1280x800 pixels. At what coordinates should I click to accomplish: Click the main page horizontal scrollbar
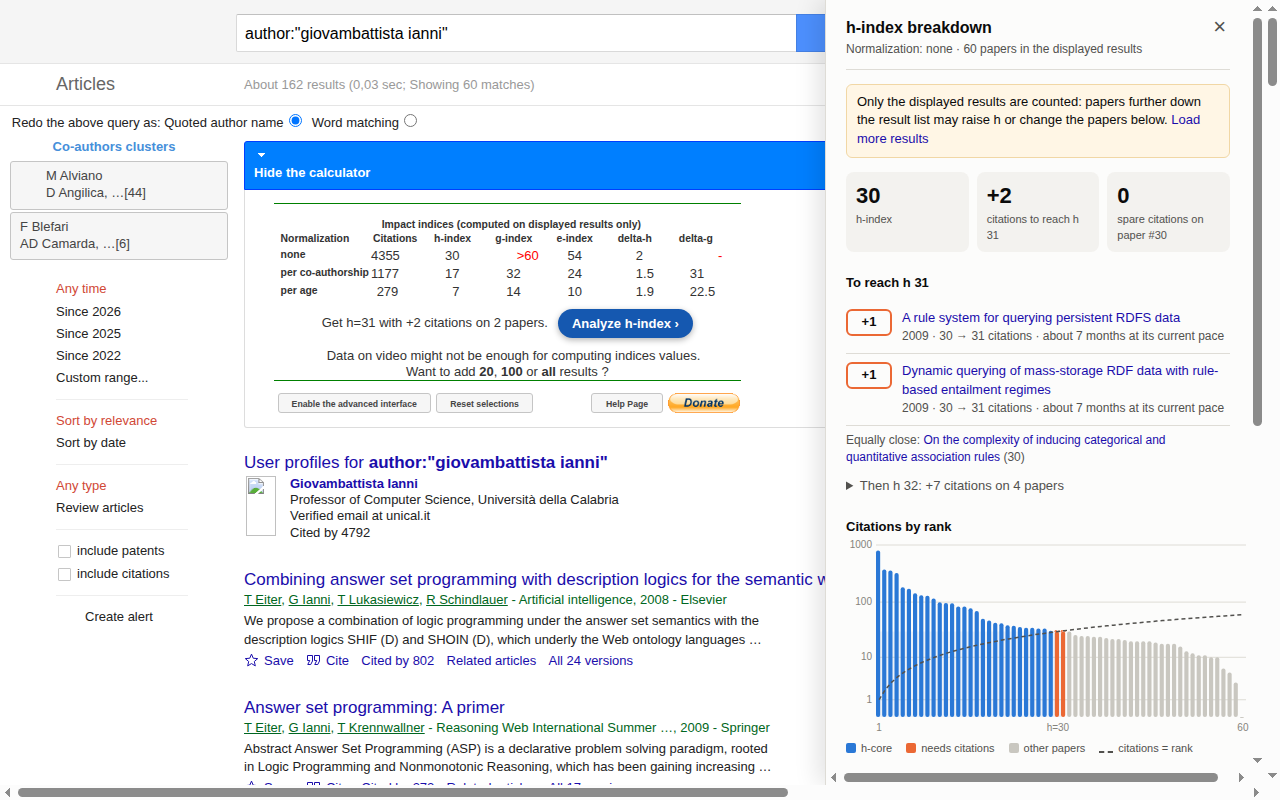[x=403, y=793]
